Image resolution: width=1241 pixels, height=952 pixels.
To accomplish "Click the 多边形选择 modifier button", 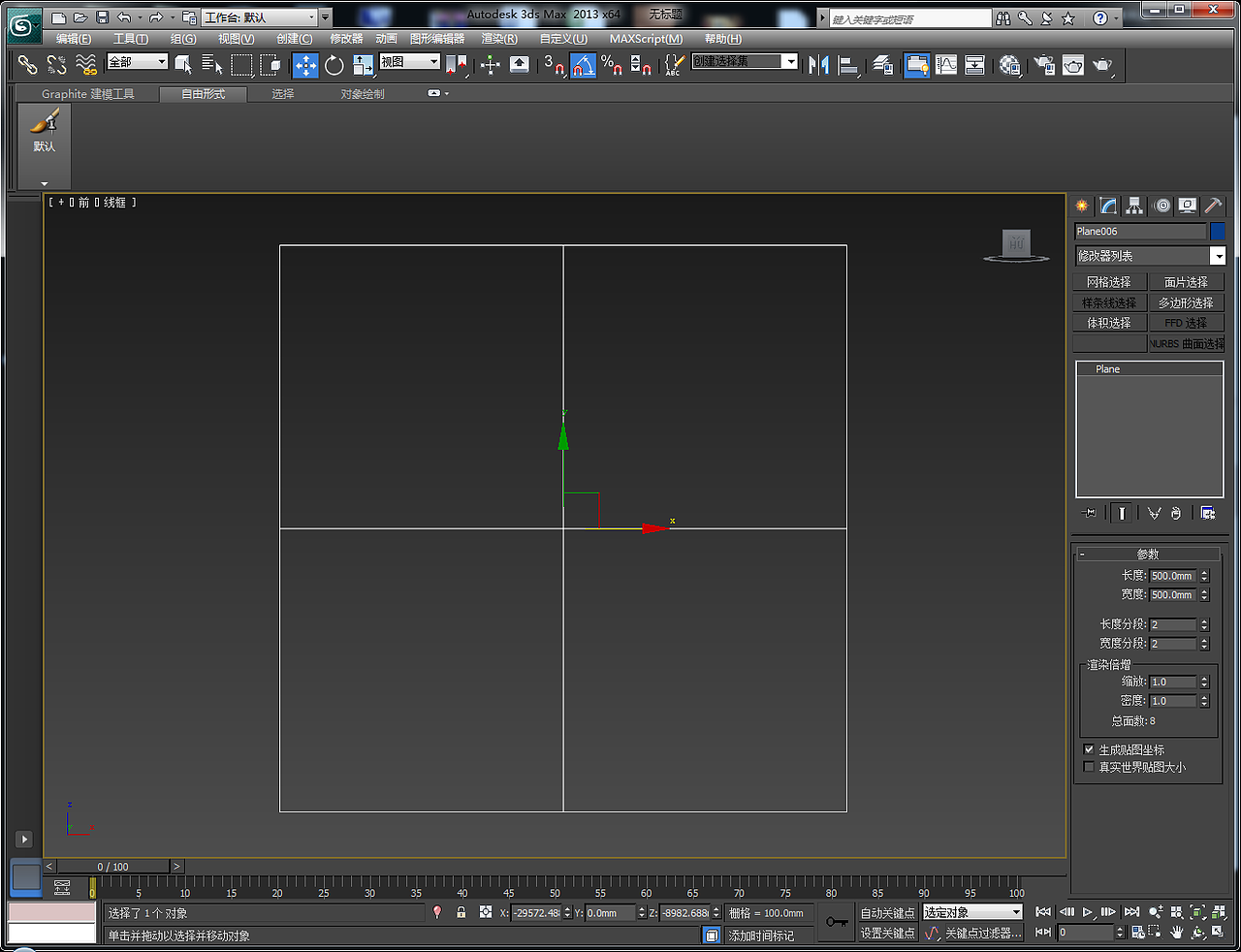I will tap(1186, 302).
